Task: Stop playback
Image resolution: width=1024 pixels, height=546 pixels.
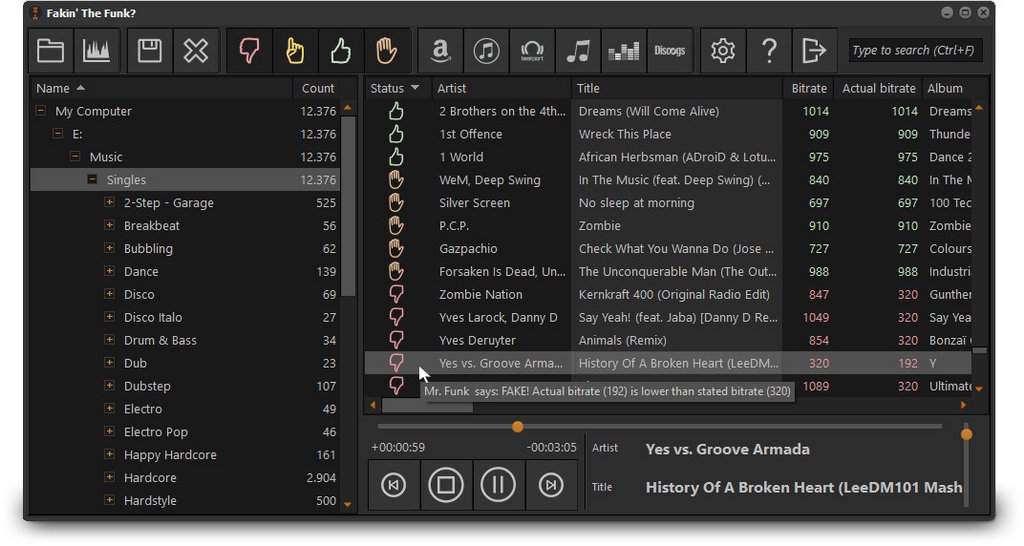Action: 446,485
